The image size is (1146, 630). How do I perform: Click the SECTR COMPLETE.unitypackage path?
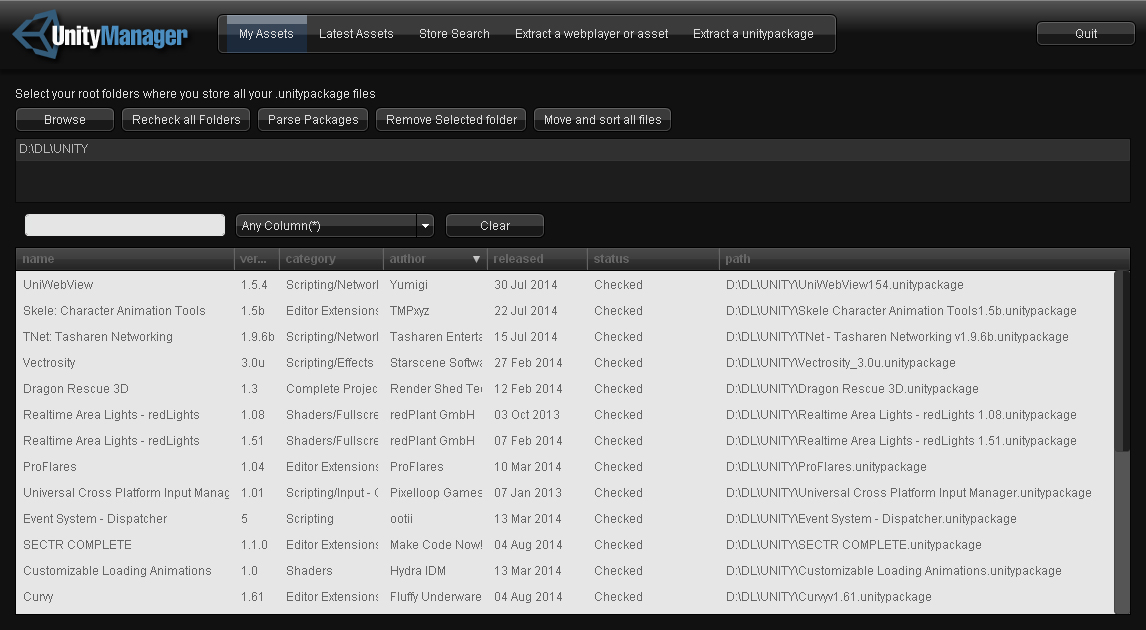click(x=854, y=544)
